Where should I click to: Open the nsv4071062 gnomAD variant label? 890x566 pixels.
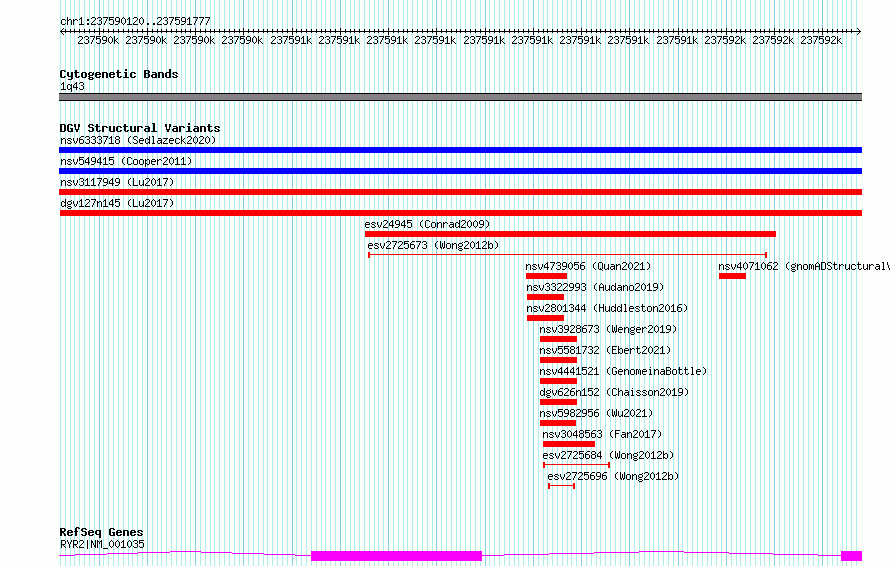804,266
